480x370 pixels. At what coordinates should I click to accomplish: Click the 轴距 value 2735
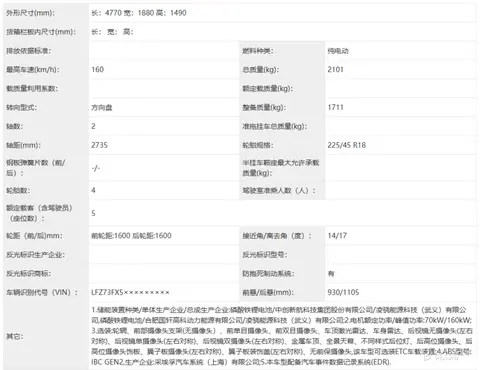[99, 145]
